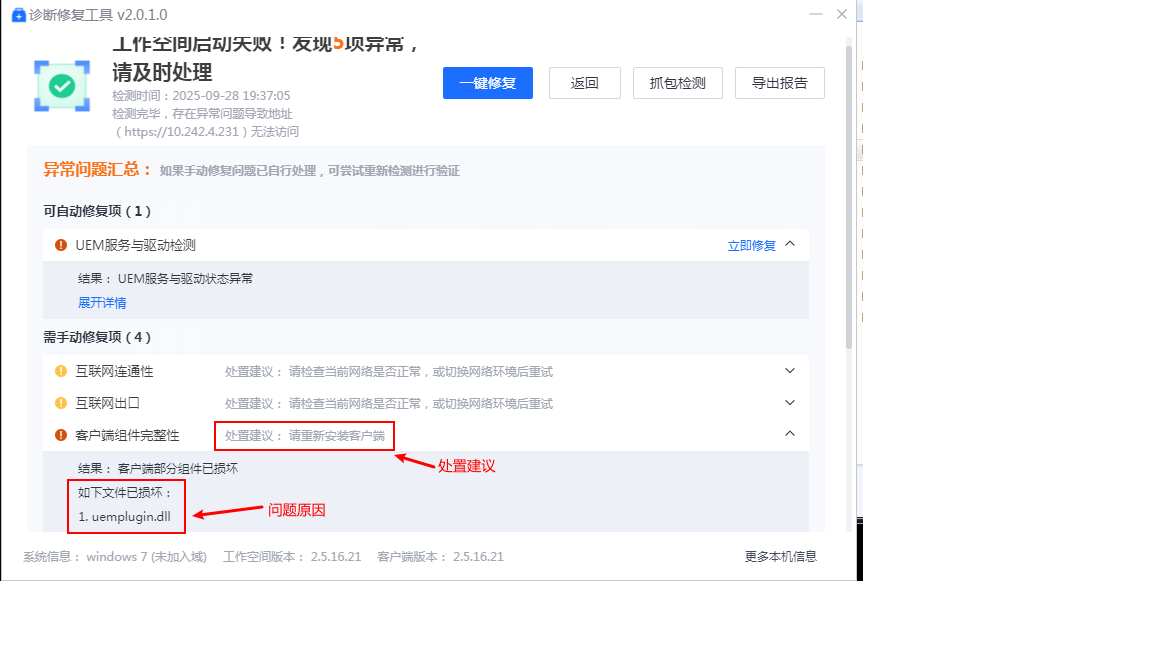
Task: Collapse the UEM服务与驱动检测 section
Action: [x=790, y=244]
